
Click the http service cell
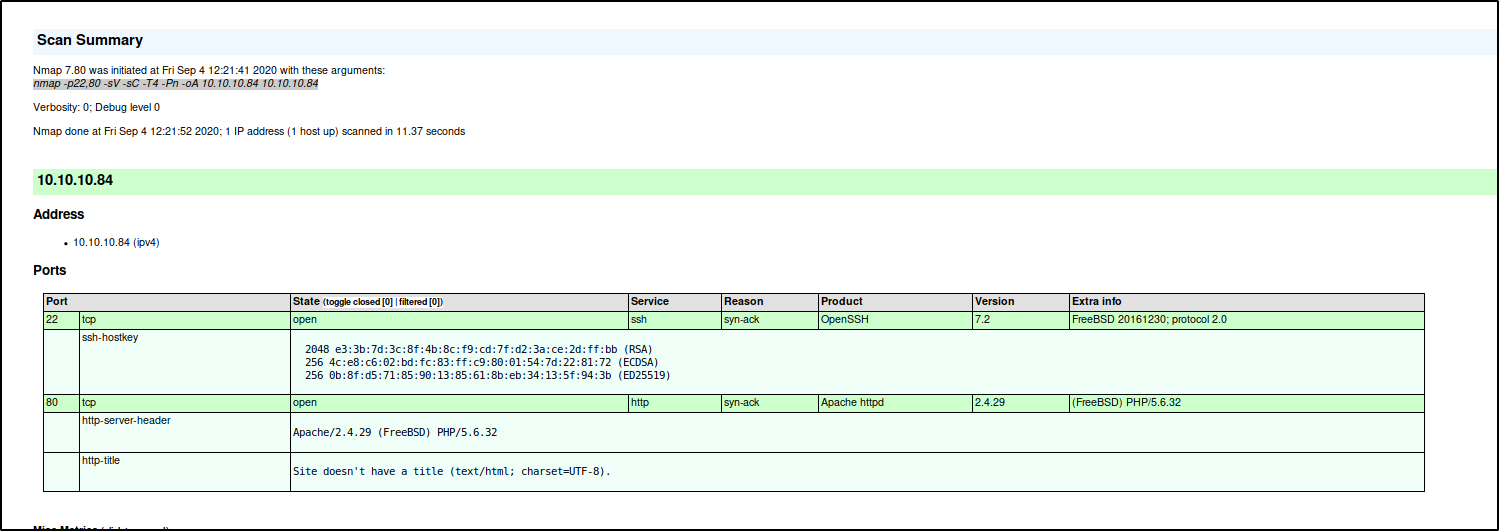pyautogui.click(x=675, y=403)
